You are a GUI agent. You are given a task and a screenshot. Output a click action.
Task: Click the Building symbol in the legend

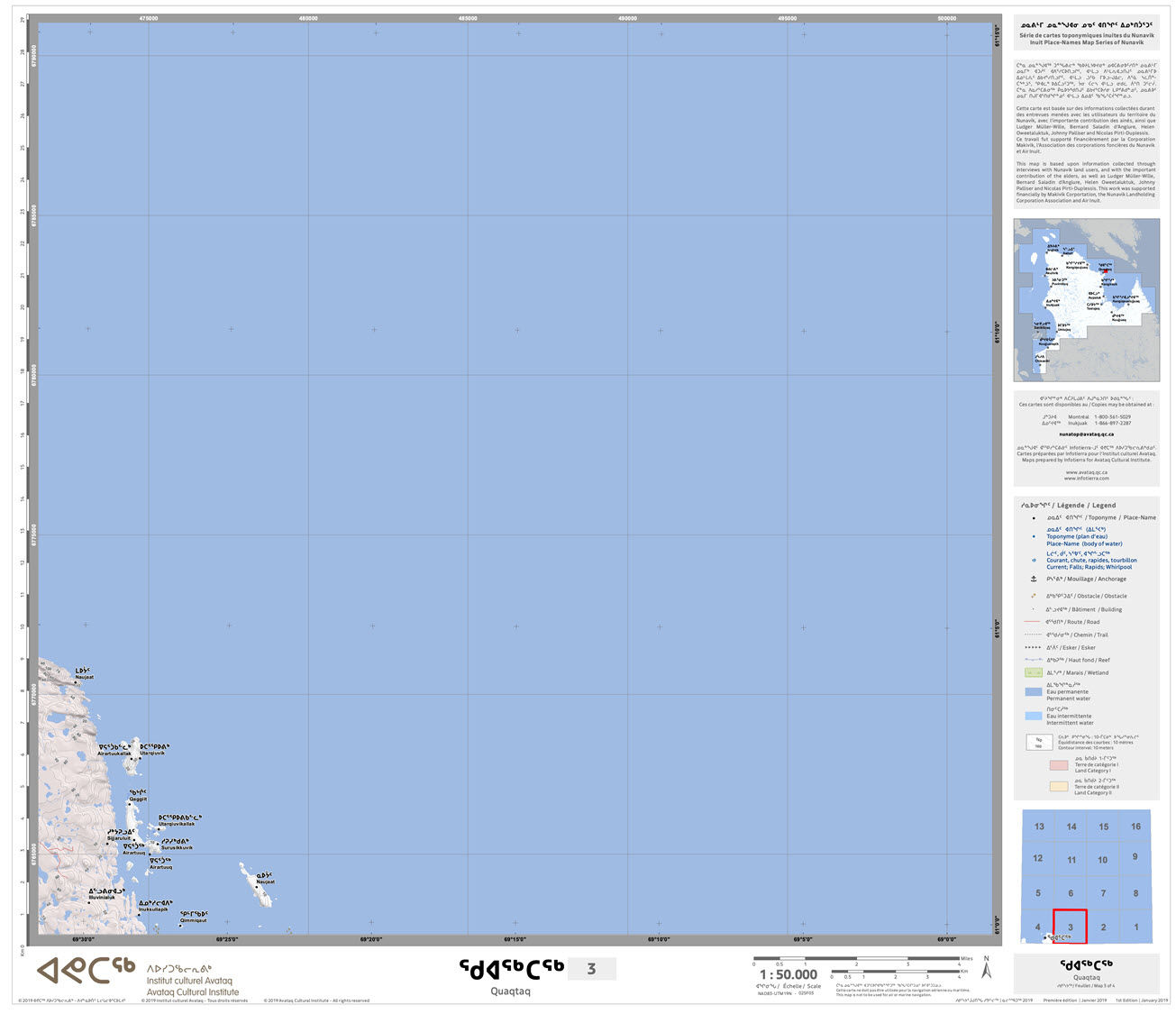1034,609
